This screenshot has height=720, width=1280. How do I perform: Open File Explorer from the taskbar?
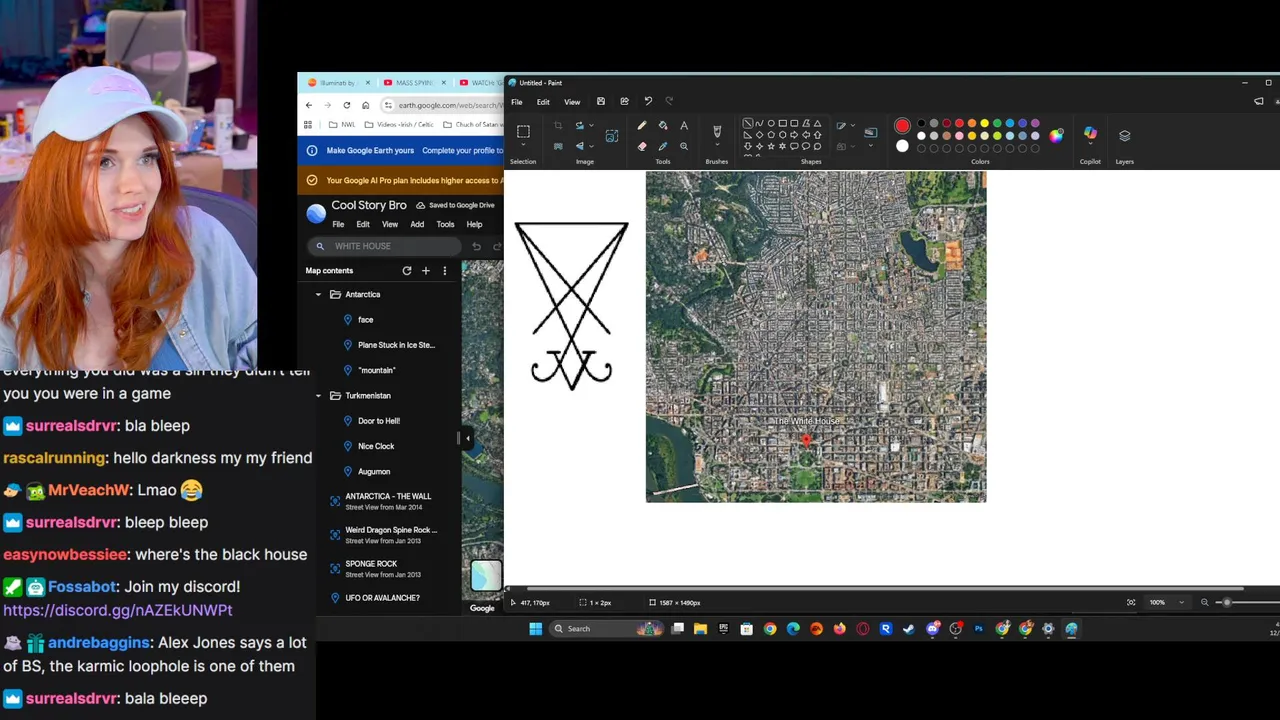tap(700, 629)
